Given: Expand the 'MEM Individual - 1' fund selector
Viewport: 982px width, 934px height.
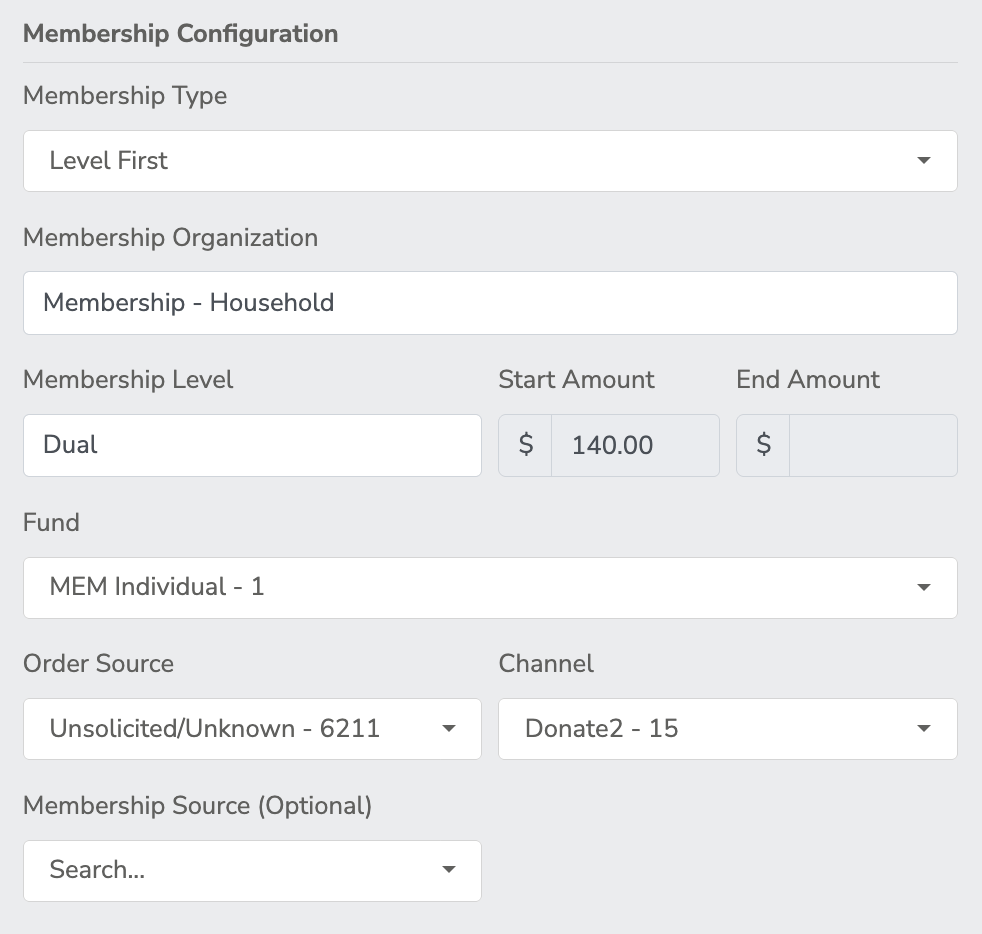Looking at the screenshot, I should pyautogui.click(x=489, y=587).
